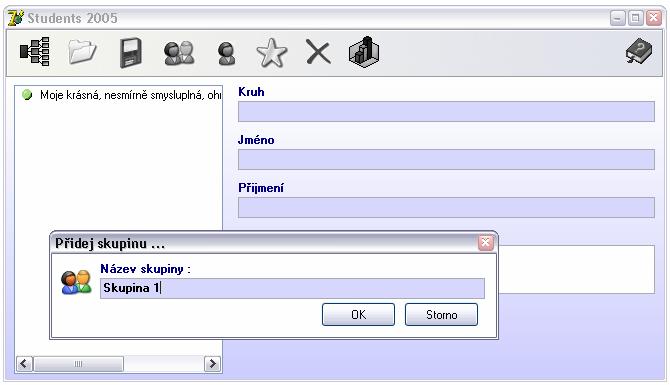Click the Název skupiny input field
Image resolution: width=670 pixels, height=385 pixels.
click(x=292, y=288)
